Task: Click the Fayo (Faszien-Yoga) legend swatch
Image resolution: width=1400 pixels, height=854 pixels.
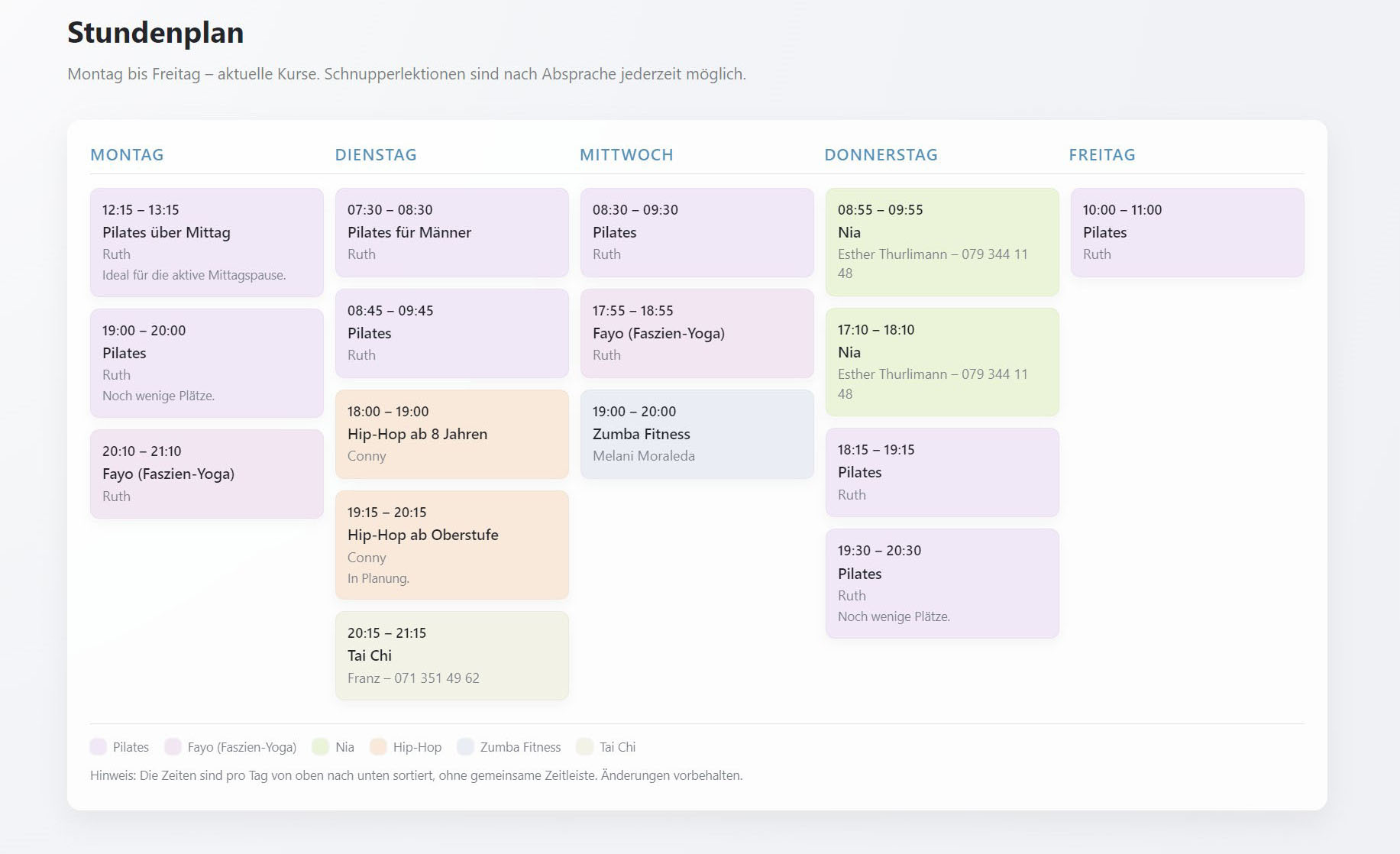Action: click(x=173, y=747)
